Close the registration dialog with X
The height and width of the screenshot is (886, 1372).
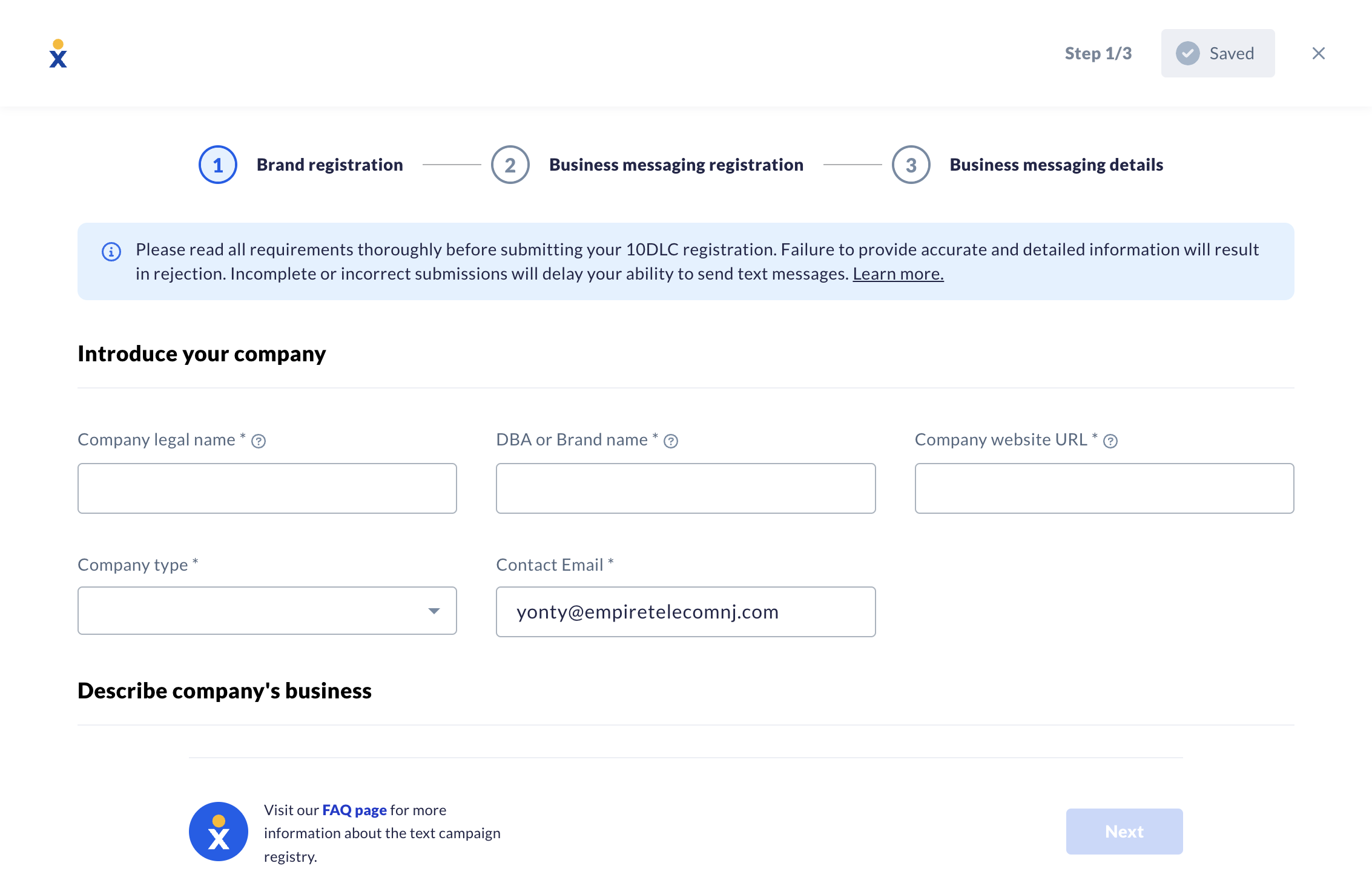[x=1319, y=53]
